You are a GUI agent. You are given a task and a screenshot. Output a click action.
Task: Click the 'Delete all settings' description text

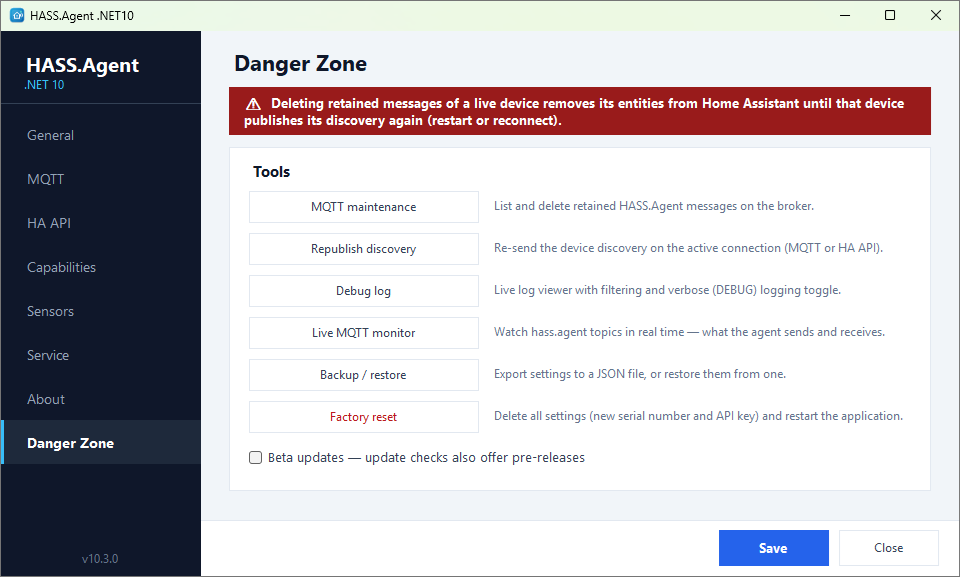pos(699,416)
